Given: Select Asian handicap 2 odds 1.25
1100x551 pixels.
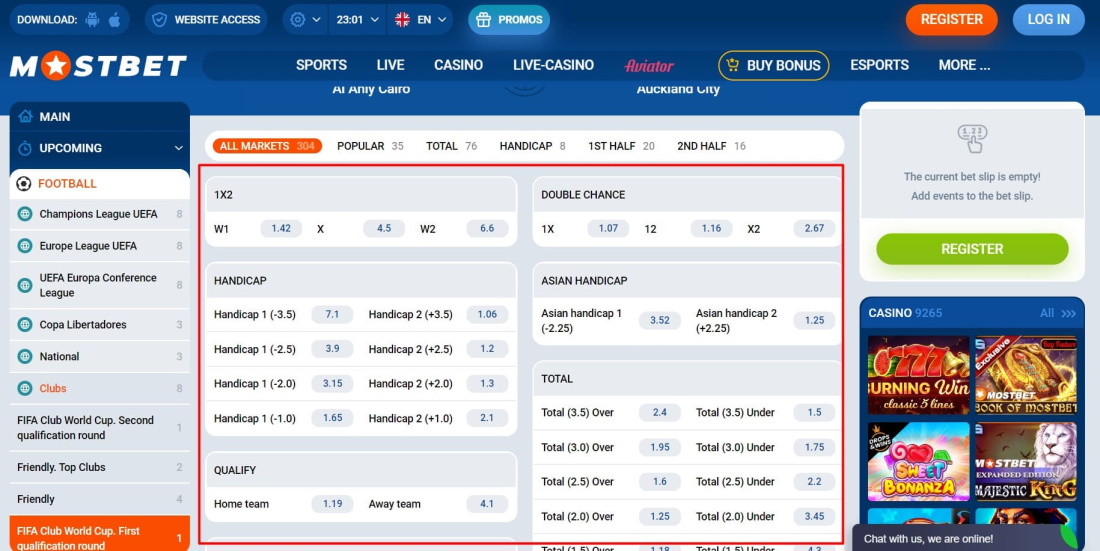Looking at the screenshot, I should tap(814, 321).
